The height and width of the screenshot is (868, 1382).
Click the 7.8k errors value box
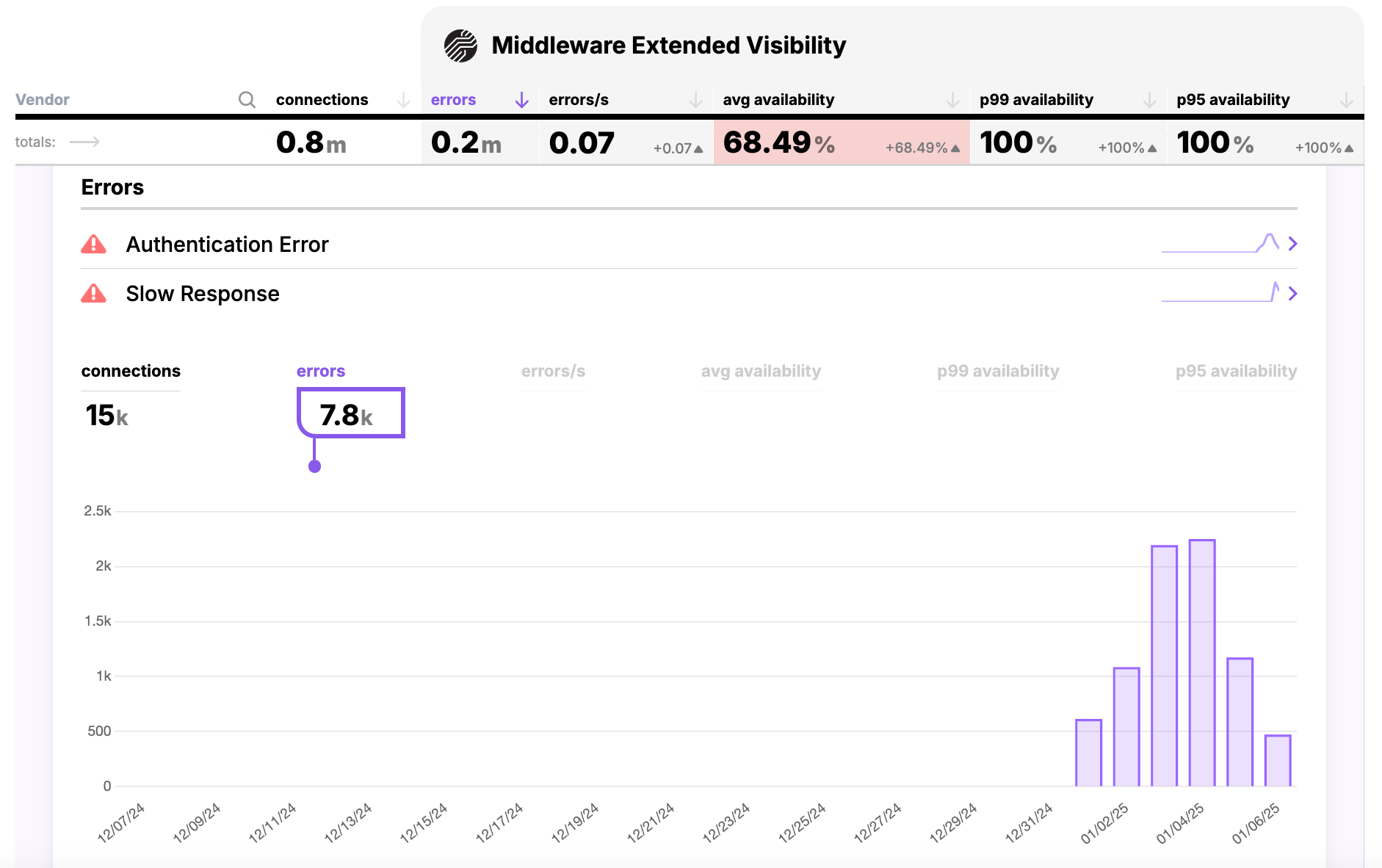350,415
